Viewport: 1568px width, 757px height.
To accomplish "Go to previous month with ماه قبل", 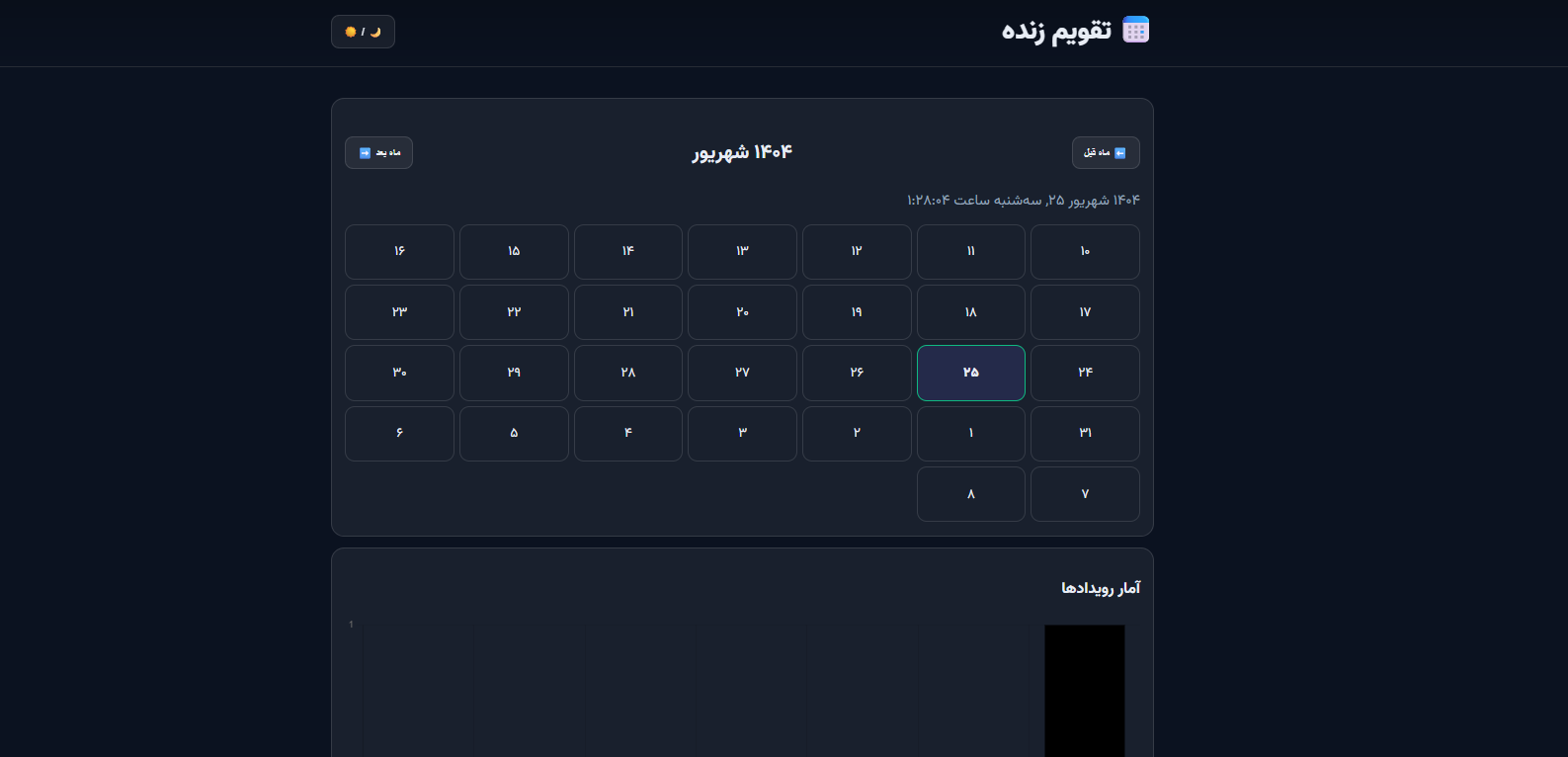I will tap(1106, 152).
